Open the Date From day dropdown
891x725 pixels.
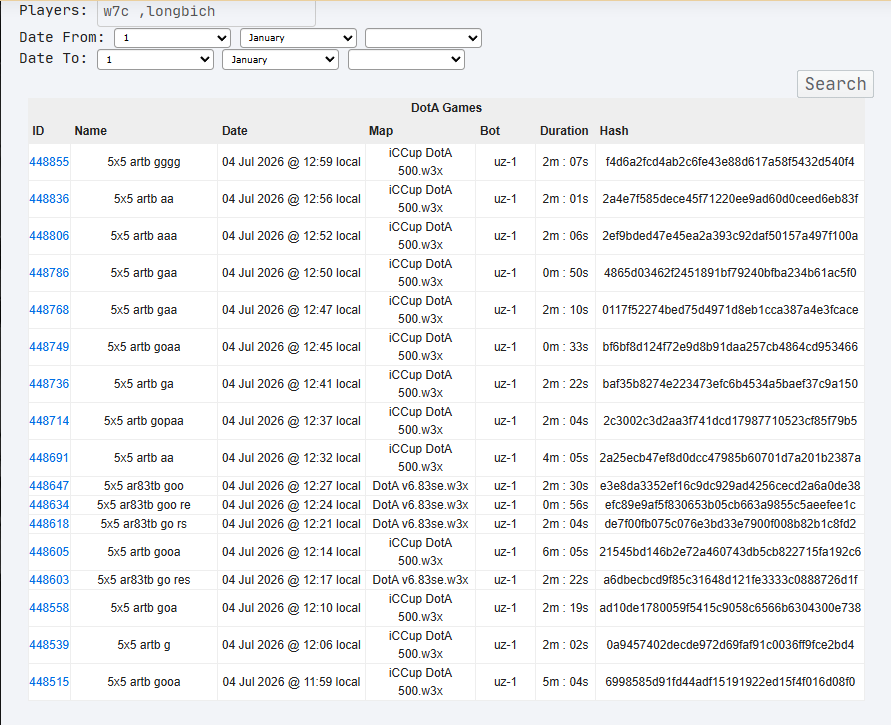[172, 38]
